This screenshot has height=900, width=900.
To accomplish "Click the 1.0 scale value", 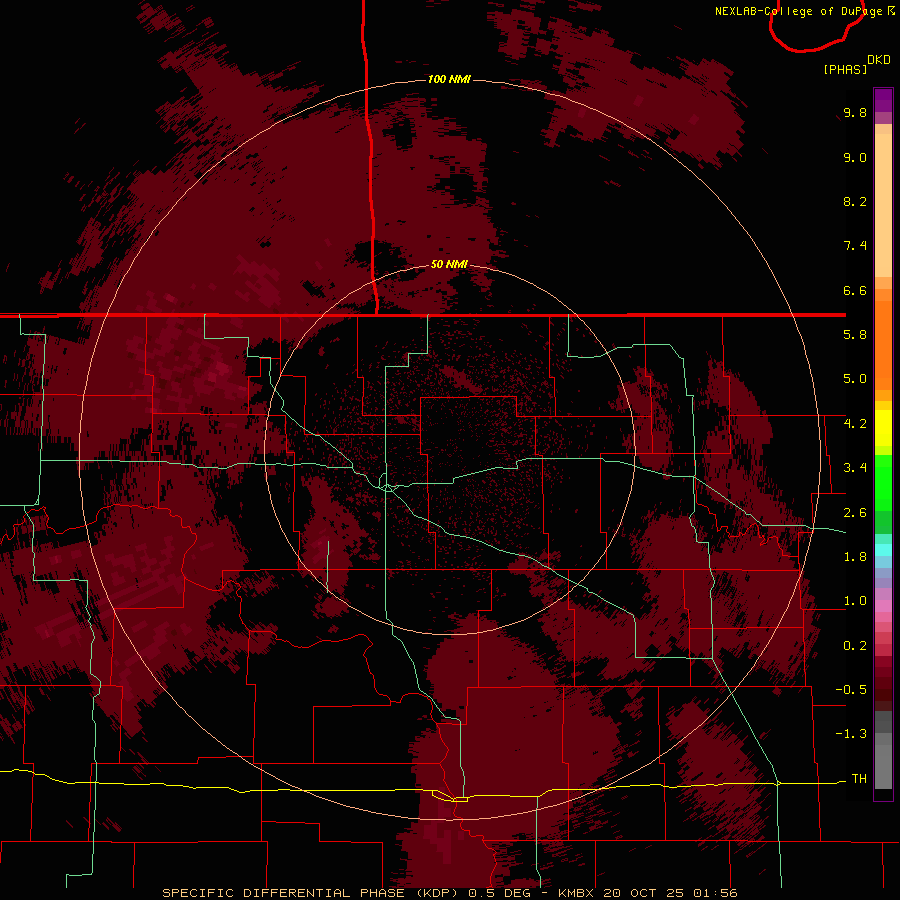I will click(855, 601).
